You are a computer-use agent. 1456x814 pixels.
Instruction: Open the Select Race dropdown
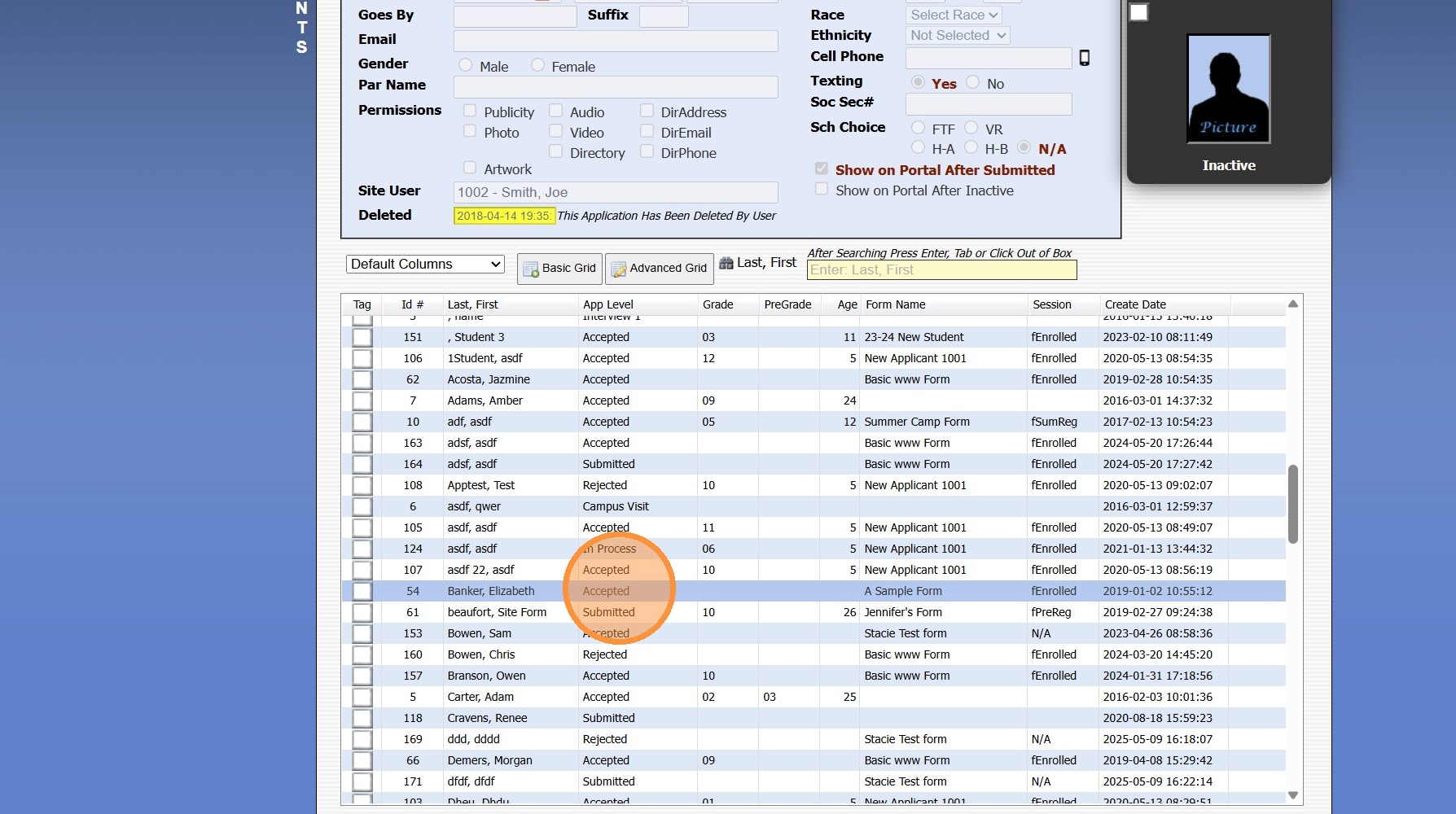click(953, 15)
